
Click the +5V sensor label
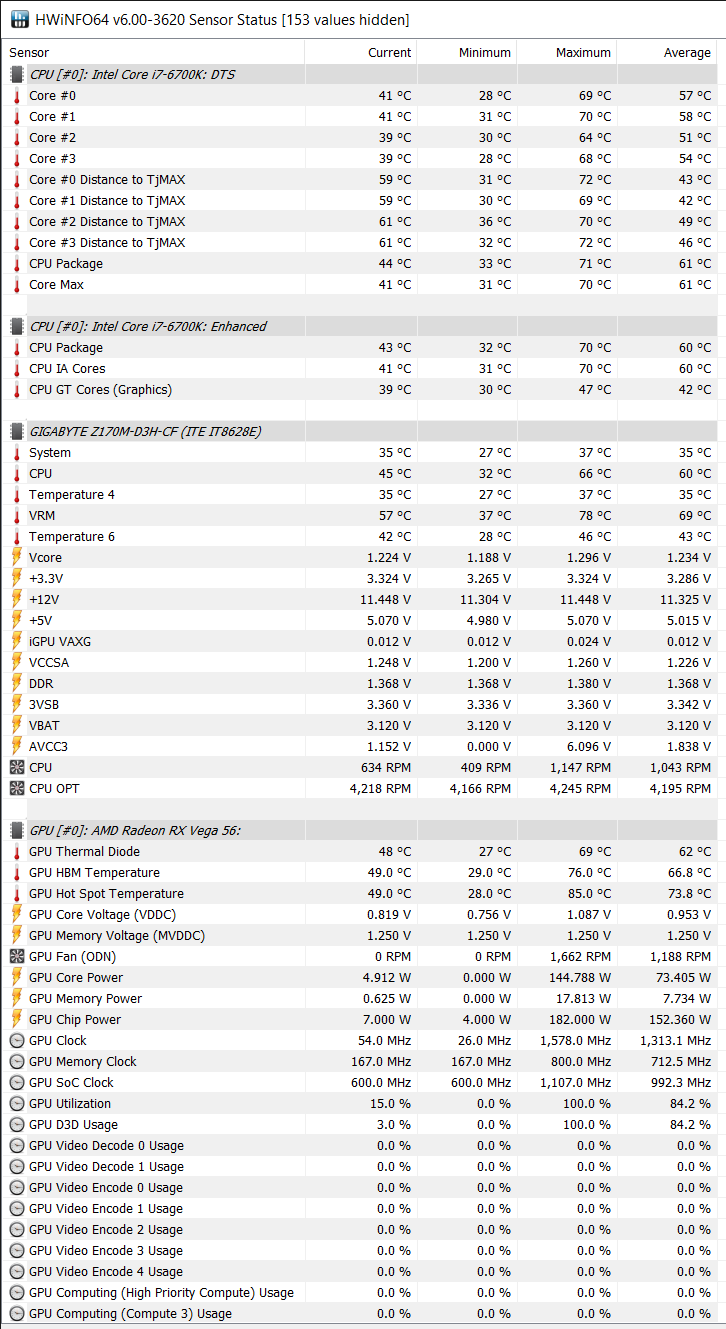(42, 620)
